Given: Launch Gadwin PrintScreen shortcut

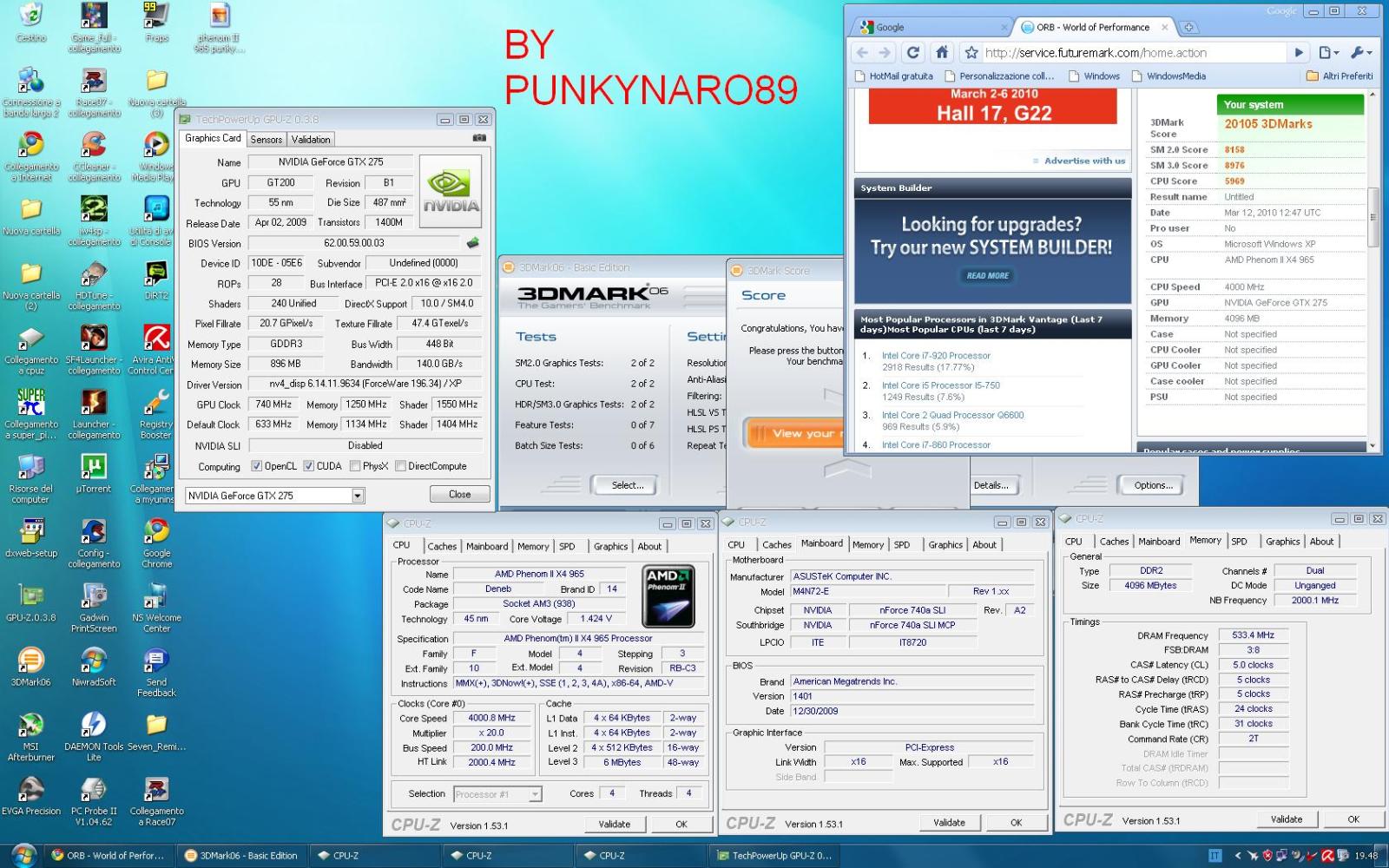Looking at the screenshot, I should click(94, 607).
